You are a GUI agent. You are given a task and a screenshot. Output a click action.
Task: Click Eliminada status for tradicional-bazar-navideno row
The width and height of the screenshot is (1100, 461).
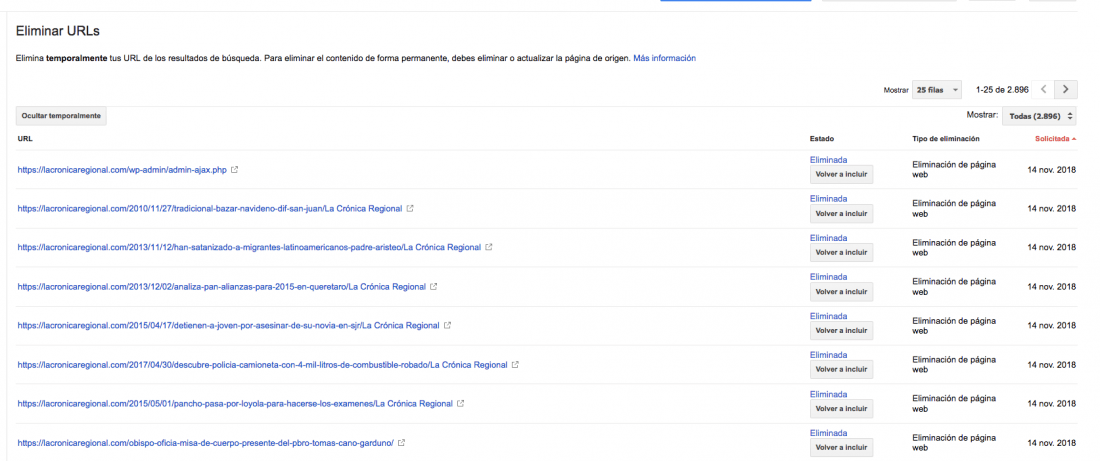tap(829, 199)
